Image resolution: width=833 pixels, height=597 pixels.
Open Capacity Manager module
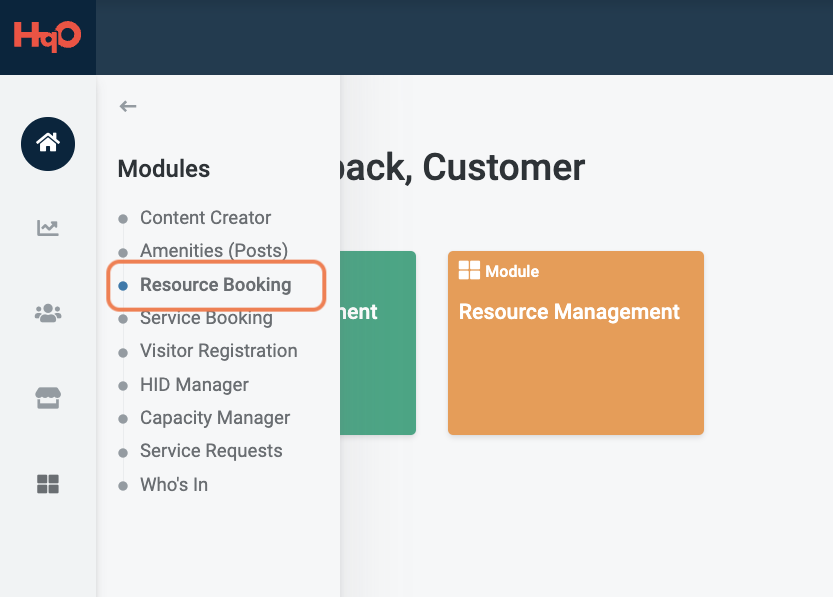(214, 418)
